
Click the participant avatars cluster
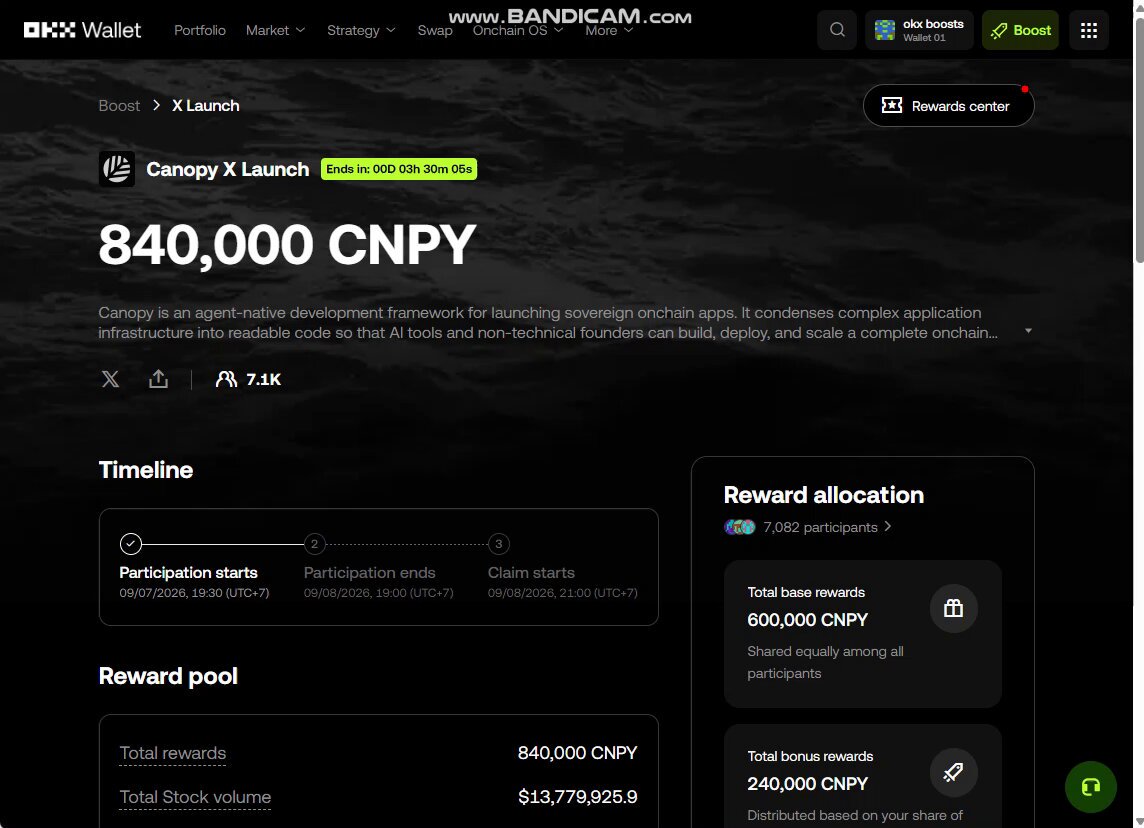point(740,527)
